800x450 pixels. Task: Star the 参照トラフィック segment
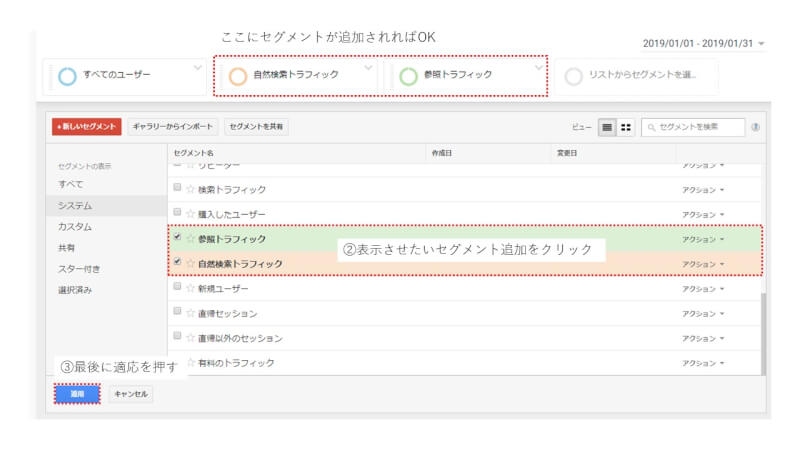click(x=190, y=239)
